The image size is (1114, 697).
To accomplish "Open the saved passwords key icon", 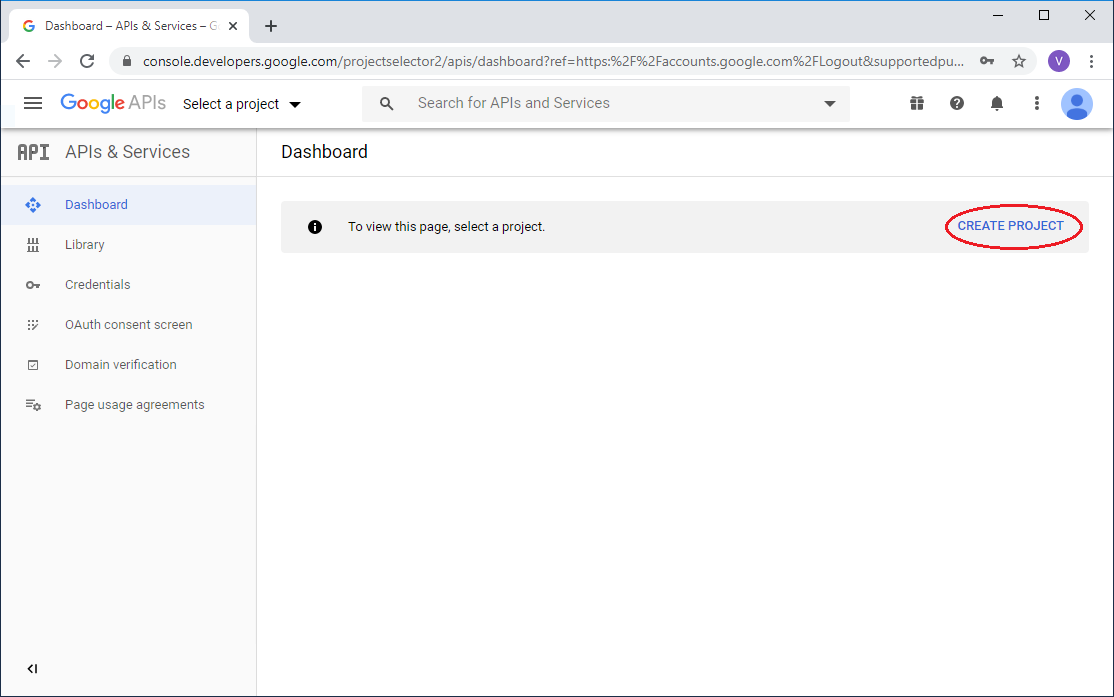I will coord(987,61).
